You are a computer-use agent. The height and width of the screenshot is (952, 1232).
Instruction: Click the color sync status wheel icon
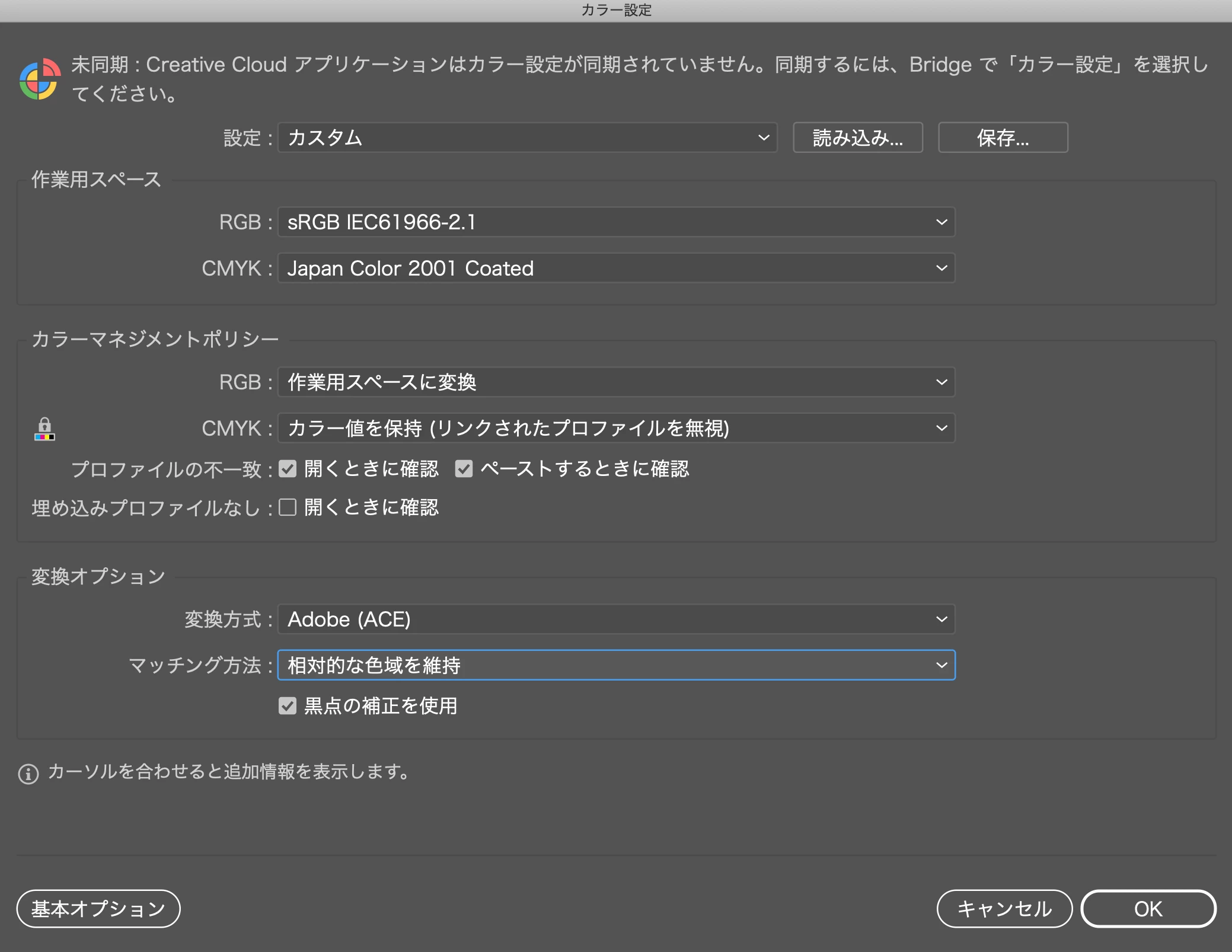pyautogui.click(x=39, y=79)
